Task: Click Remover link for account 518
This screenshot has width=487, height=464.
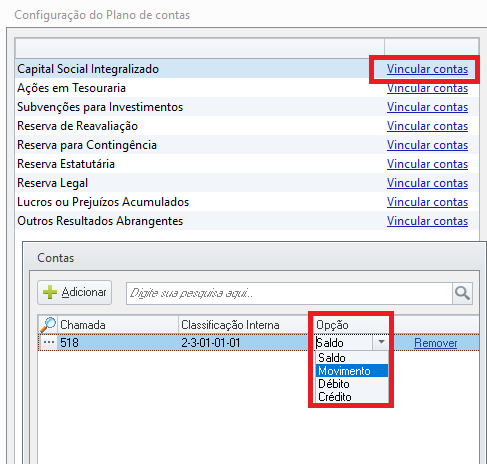Action: pos(435,343)
